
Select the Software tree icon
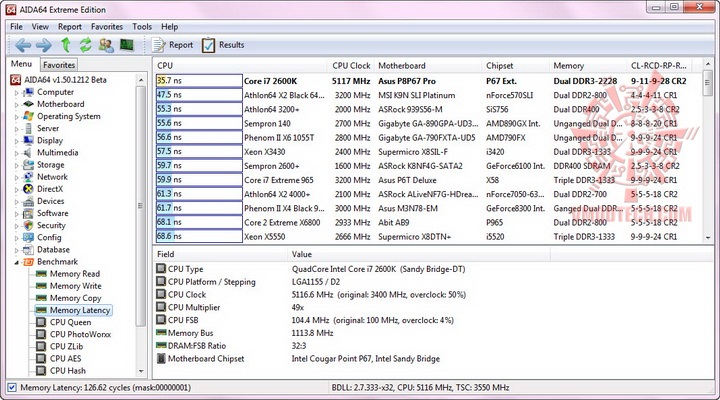[28, 213]
